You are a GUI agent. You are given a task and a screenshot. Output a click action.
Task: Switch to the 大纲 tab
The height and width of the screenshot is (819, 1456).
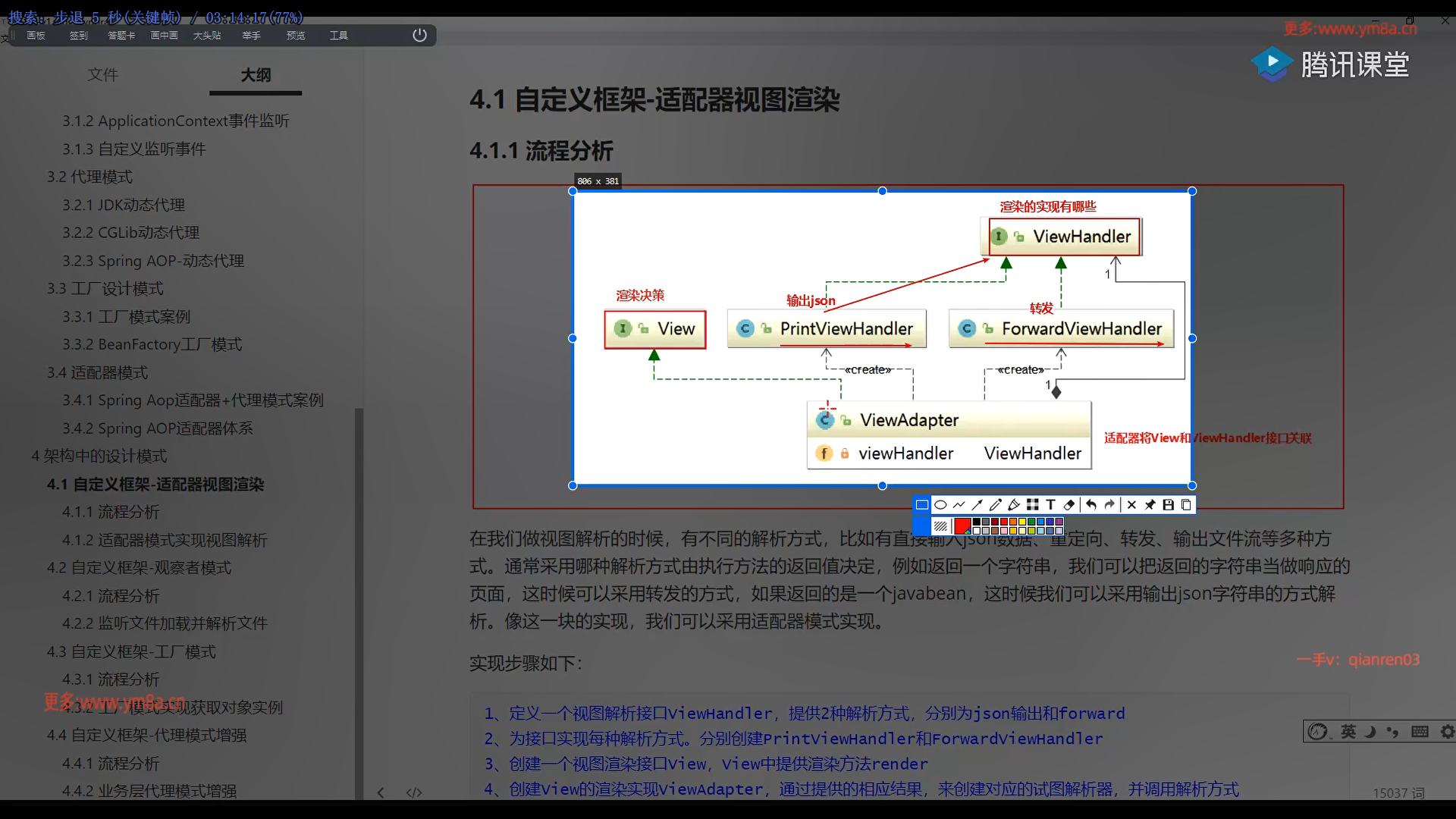pyautogui.click(x=256, y=74)
